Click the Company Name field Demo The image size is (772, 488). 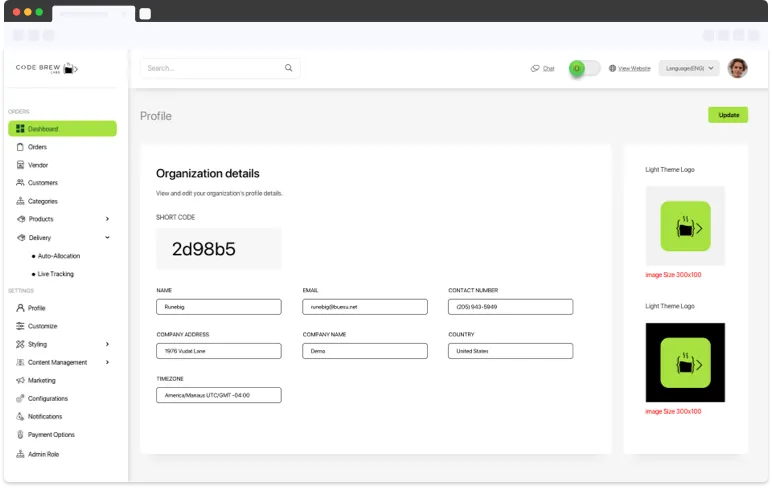(365, 351)
